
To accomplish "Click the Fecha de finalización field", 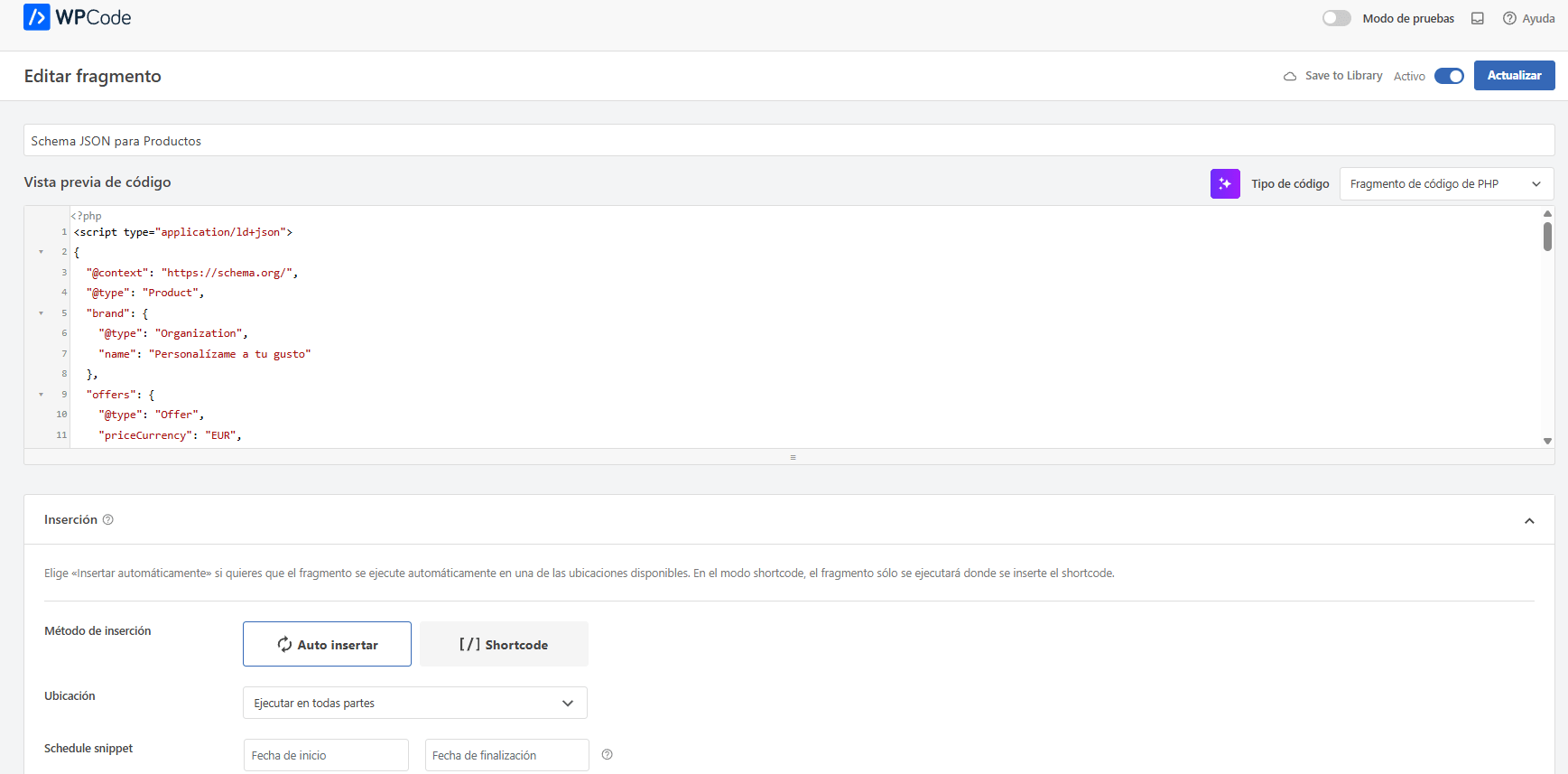I will (x=507, y=755).
